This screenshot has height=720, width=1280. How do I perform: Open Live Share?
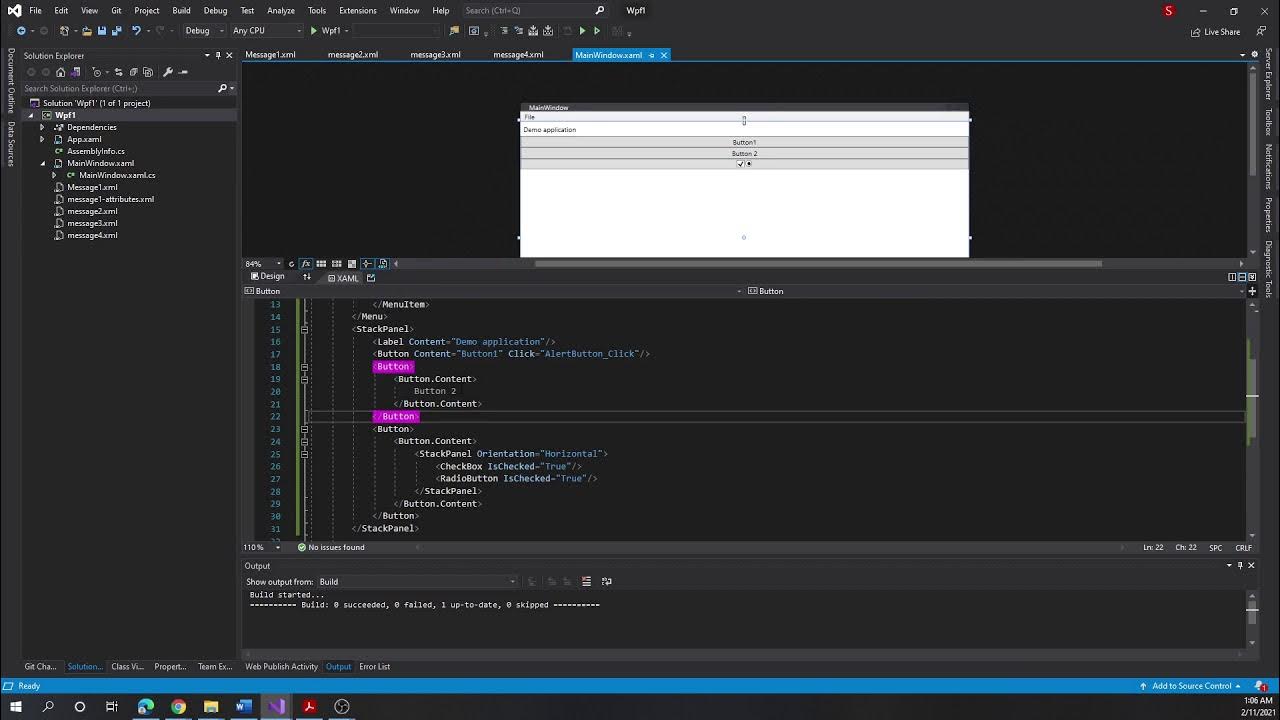[1215, 32]
